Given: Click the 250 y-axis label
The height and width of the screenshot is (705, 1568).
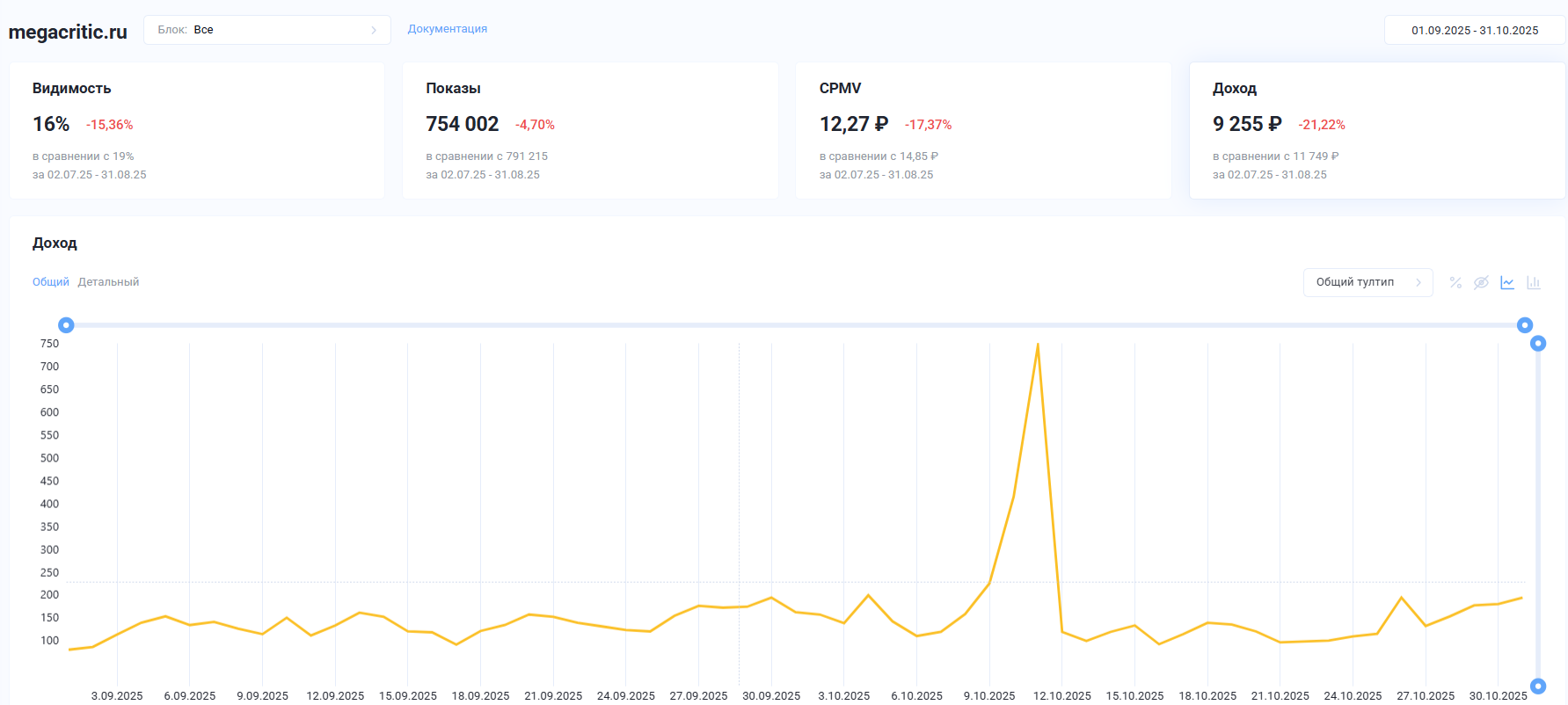Looking at the screenshot, I should click(x=49, y=572).
